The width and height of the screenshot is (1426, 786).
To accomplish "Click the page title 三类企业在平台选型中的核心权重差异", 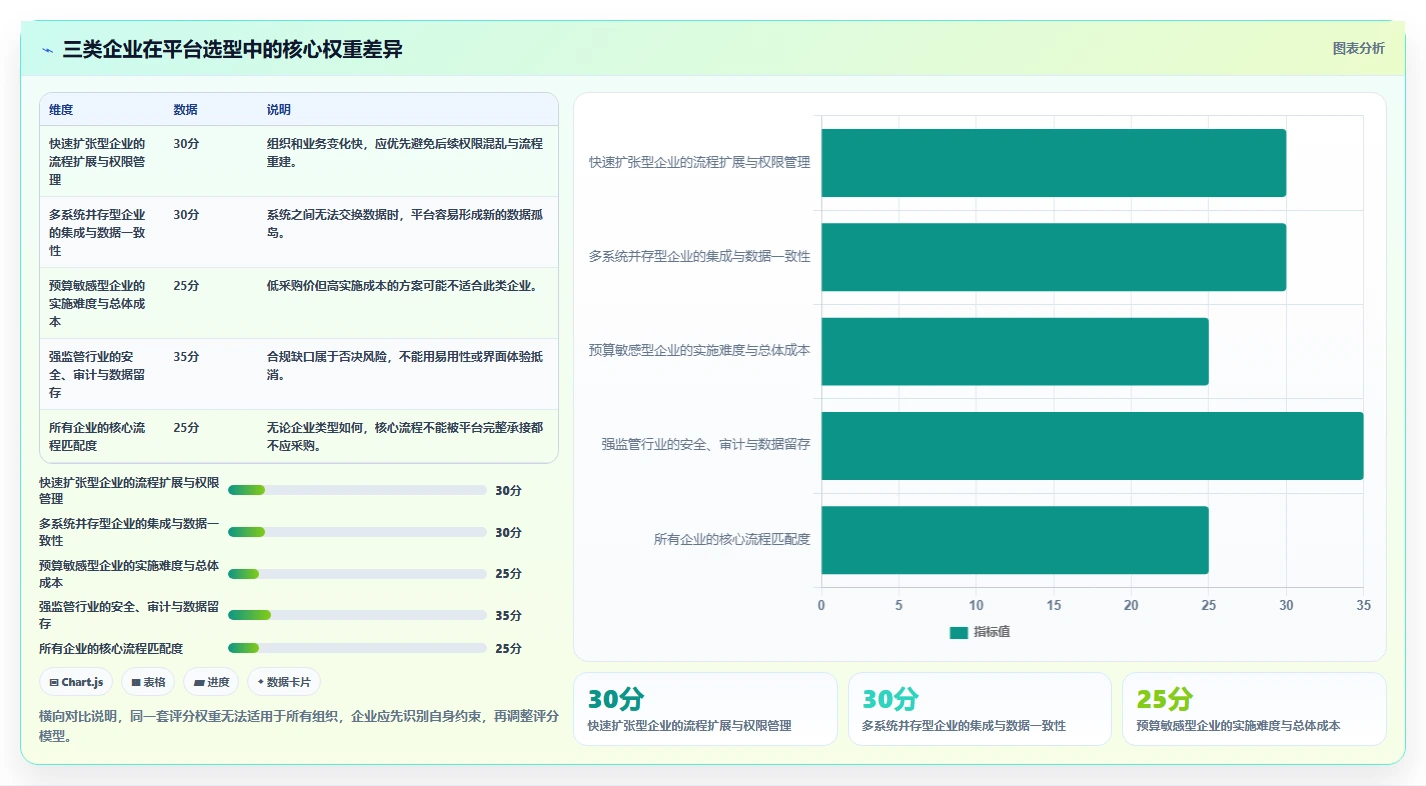I will tap(232, 50).
